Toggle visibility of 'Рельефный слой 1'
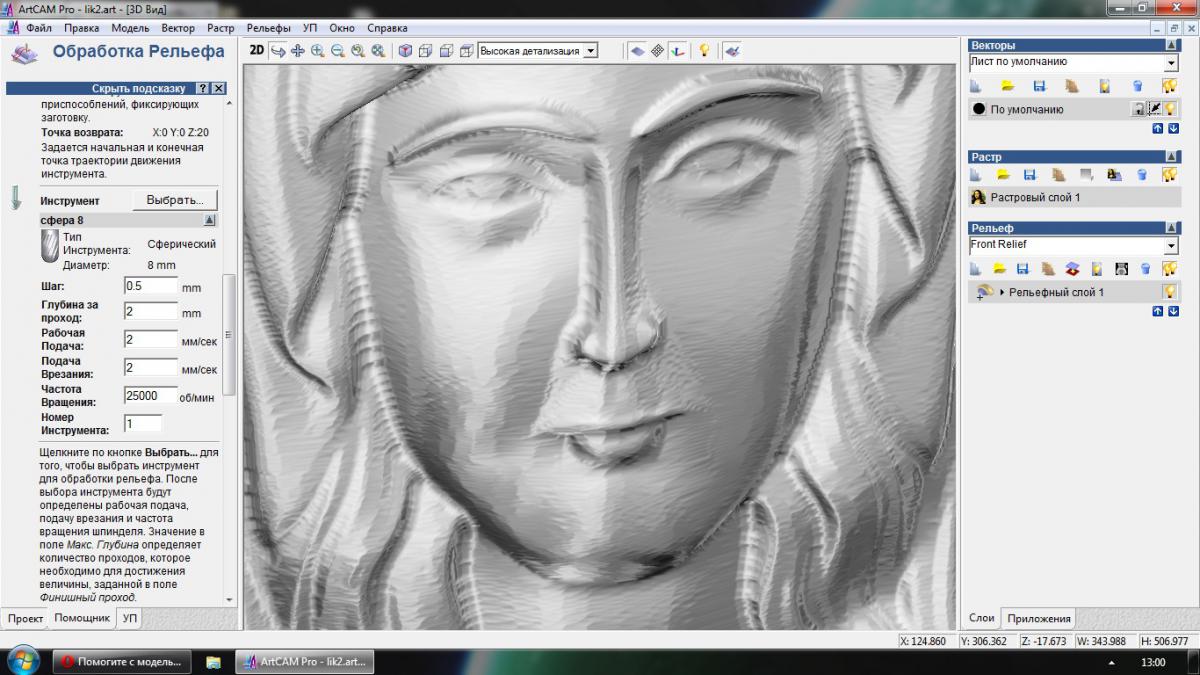 pos(1169,292)
